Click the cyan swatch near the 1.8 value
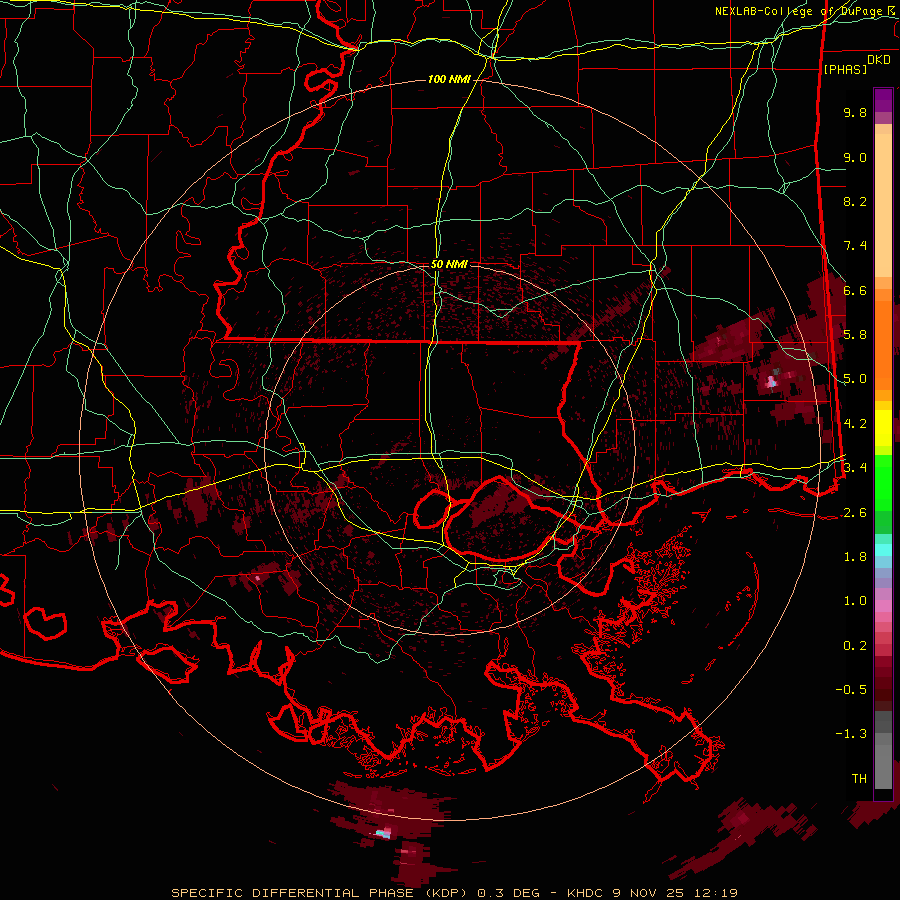Viewport: 900px width, 900px height. point(883,550)
